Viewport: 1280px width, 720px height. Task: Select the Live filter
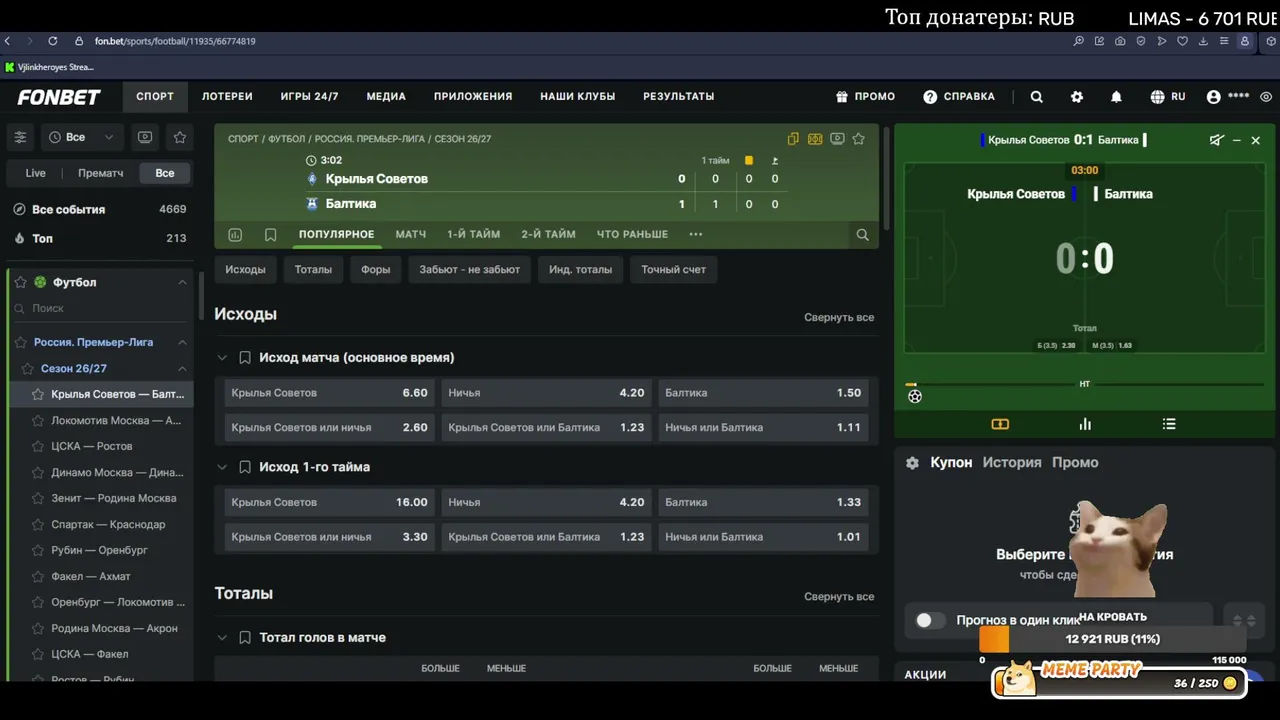35,173
